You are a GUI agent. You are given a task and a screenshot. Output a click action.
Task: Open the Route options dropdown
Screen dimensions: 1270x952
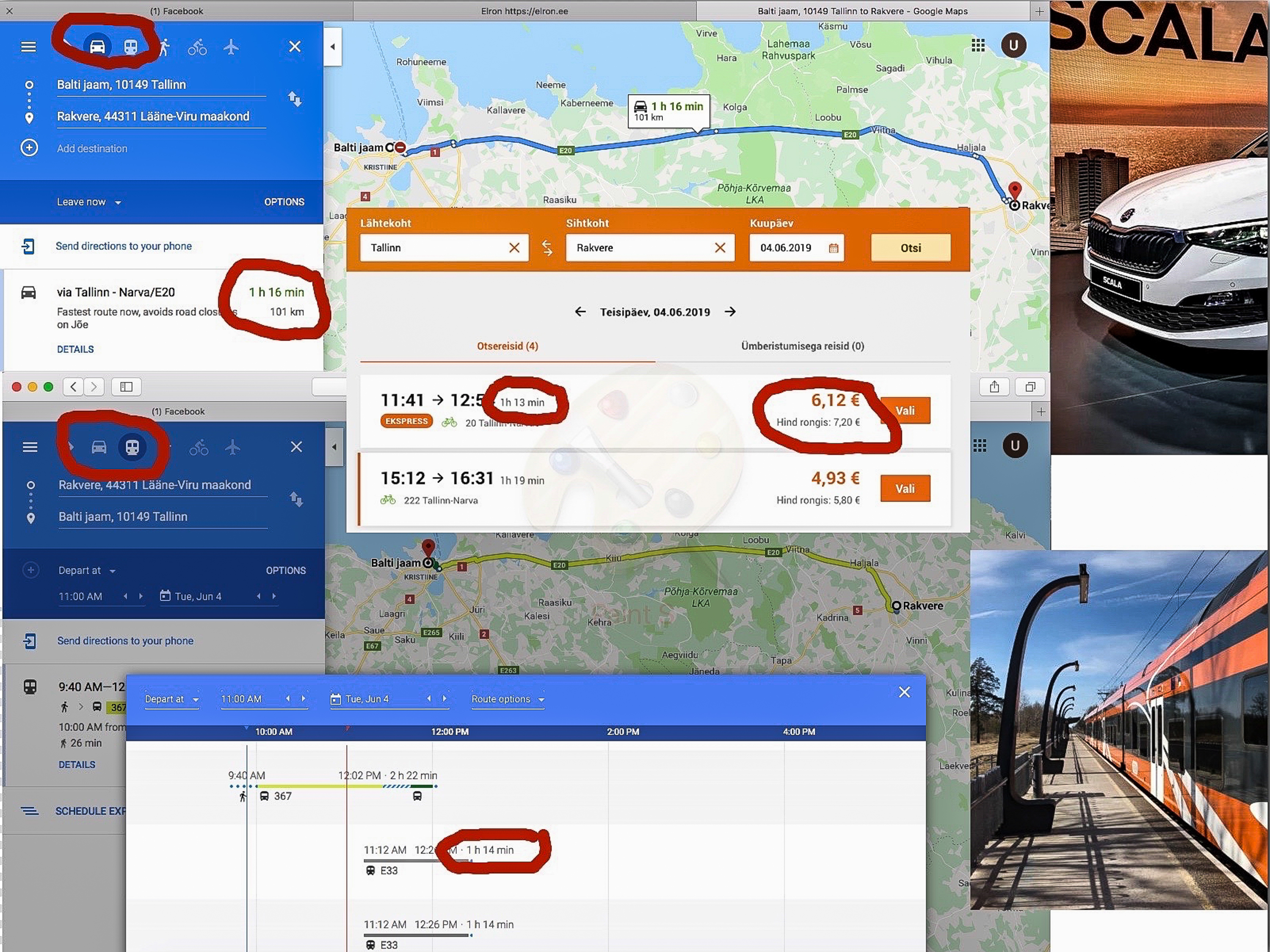pos(508,699)
